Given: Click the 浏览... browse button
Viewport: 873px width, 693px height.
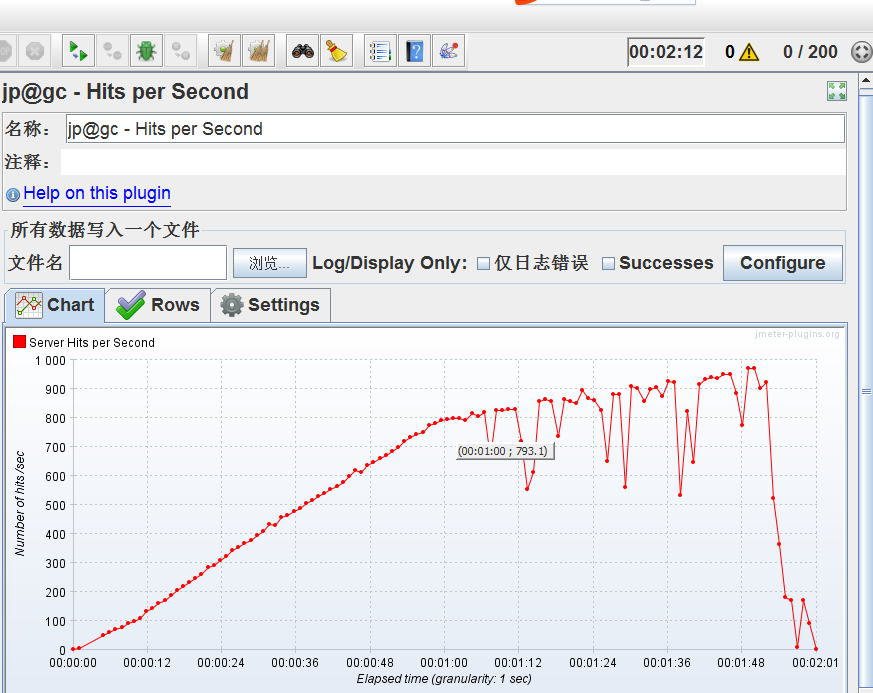Looking at the screenshot, I should click(x=269, y=263).
